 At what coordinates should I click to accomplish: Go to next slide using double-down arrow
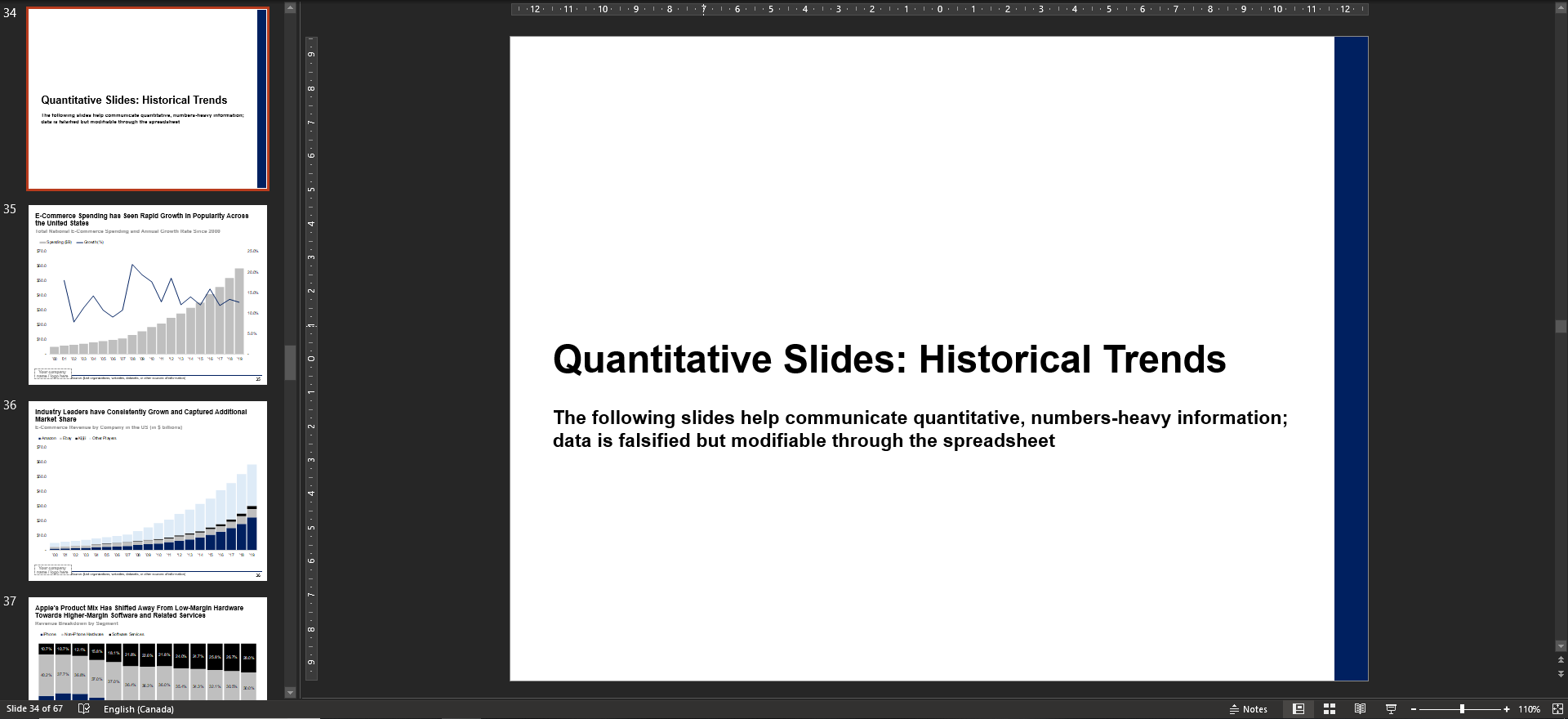tap(1561, 674)
